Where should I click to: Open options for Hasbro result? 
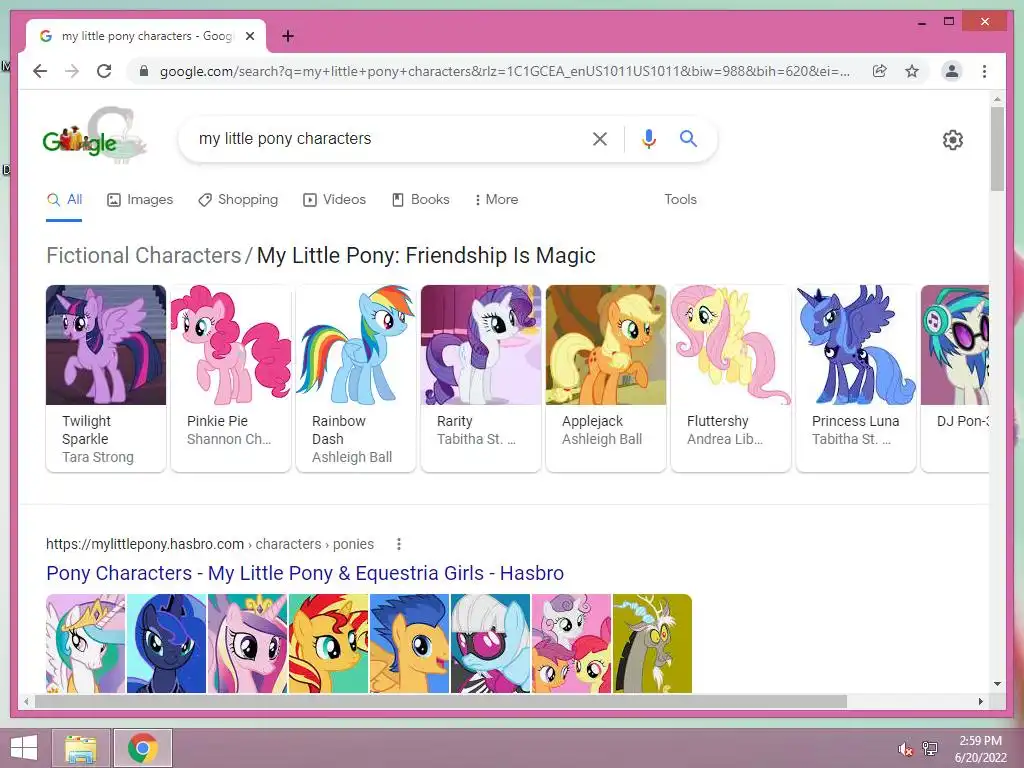(x=399, y=544)
